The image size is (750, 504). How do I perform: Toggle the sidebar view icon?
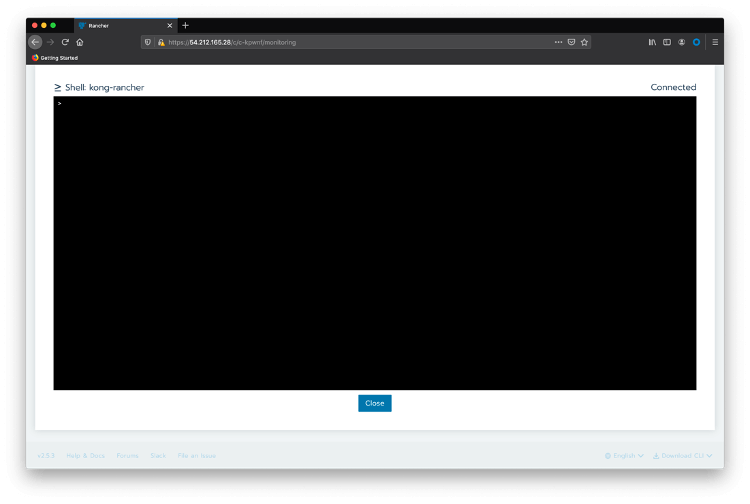[x=667, y=42]
